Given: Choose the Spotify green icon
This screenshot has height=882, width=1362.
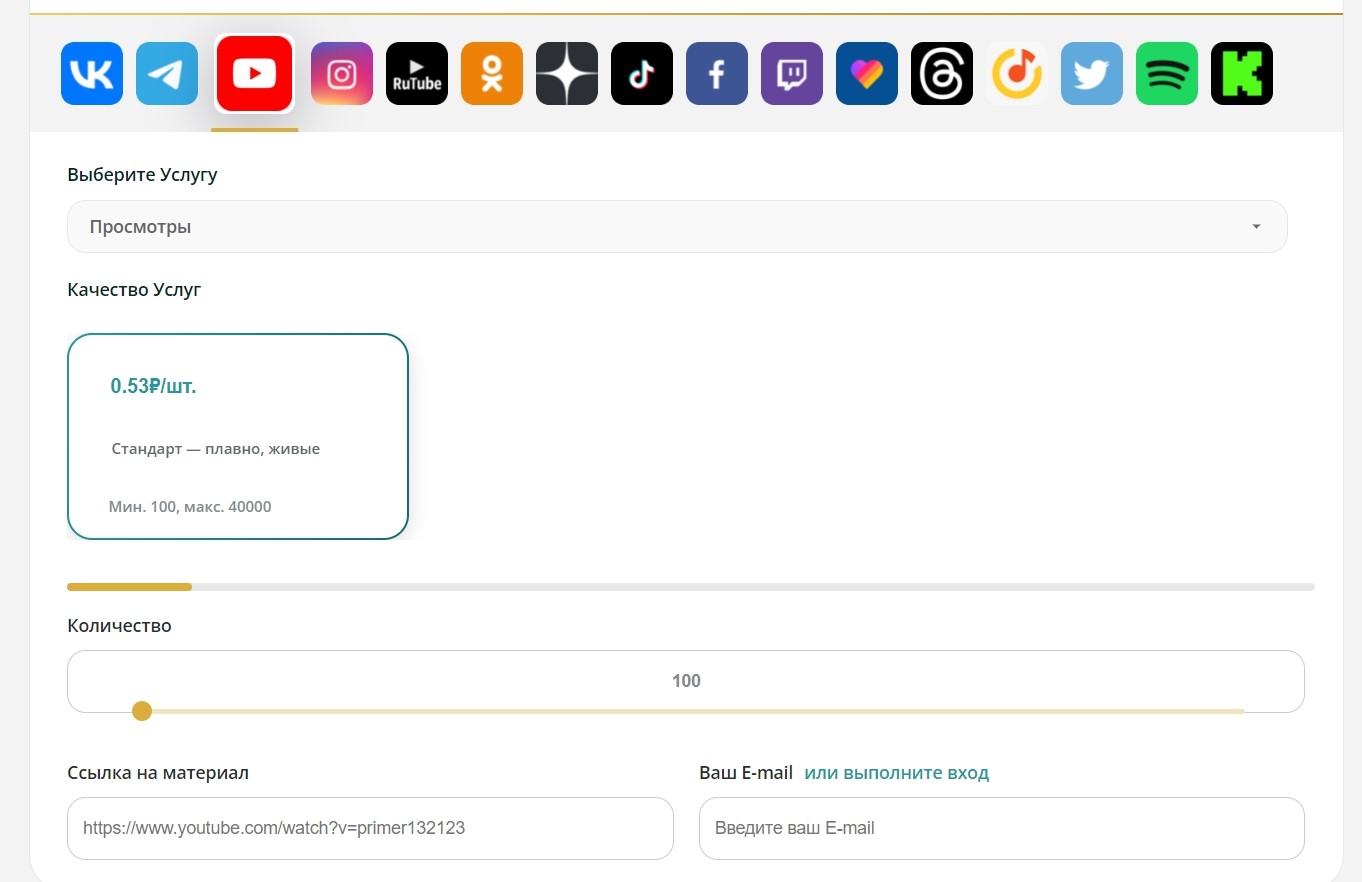Looking at the screenshot, I should coord(1167,74).
